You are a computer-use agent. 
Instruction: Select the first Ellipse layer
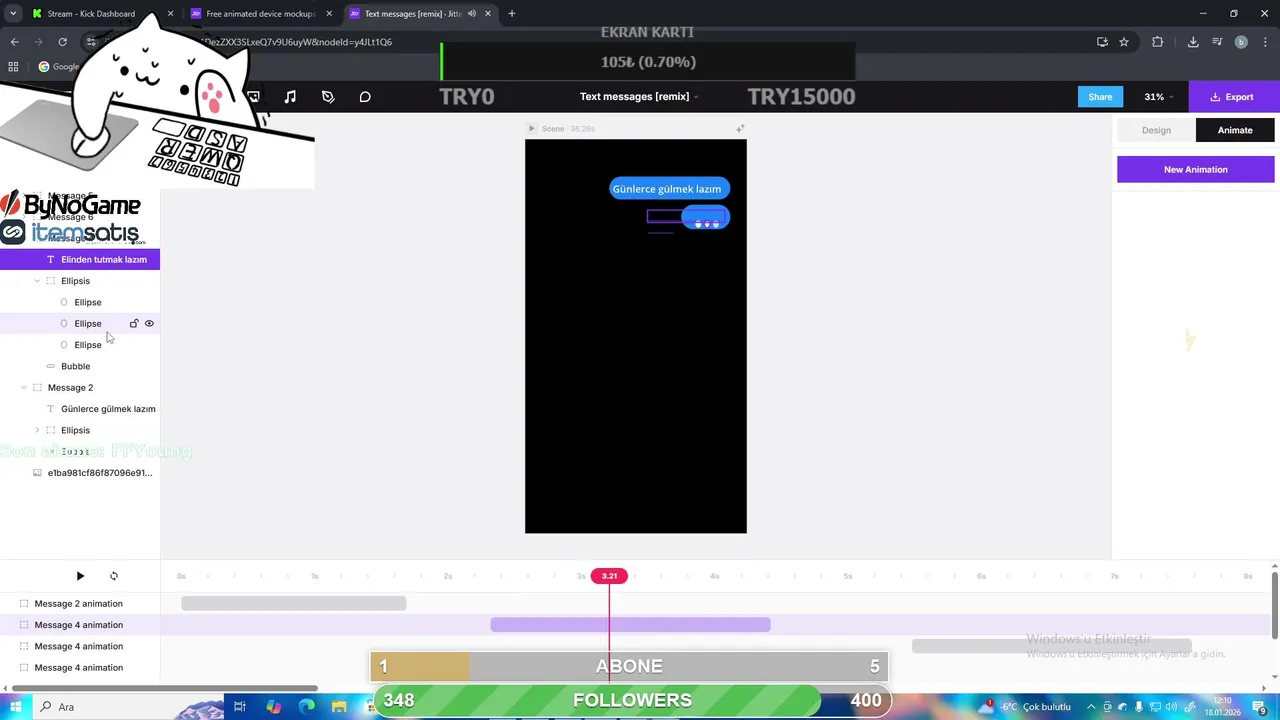[80, 302]
